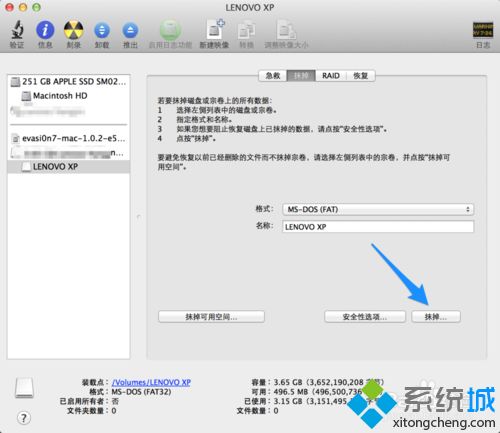Click the help question mark button
The width and height of the screenshot is (500, 433).
[x=24, y=418]
